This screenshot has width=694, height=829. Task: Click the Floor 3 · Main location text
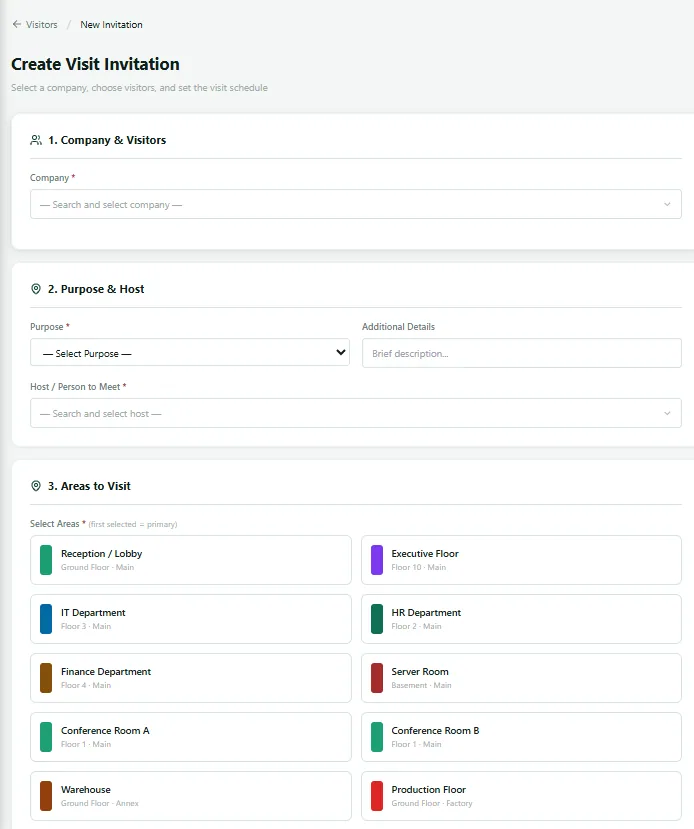(86, 626)
